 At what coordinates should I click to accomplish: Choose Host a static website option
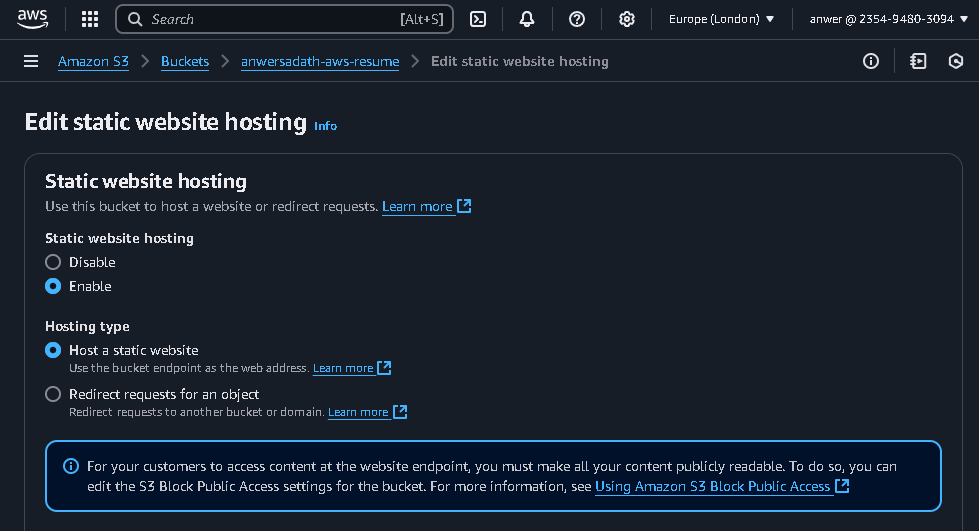click(x=53, y=350)
